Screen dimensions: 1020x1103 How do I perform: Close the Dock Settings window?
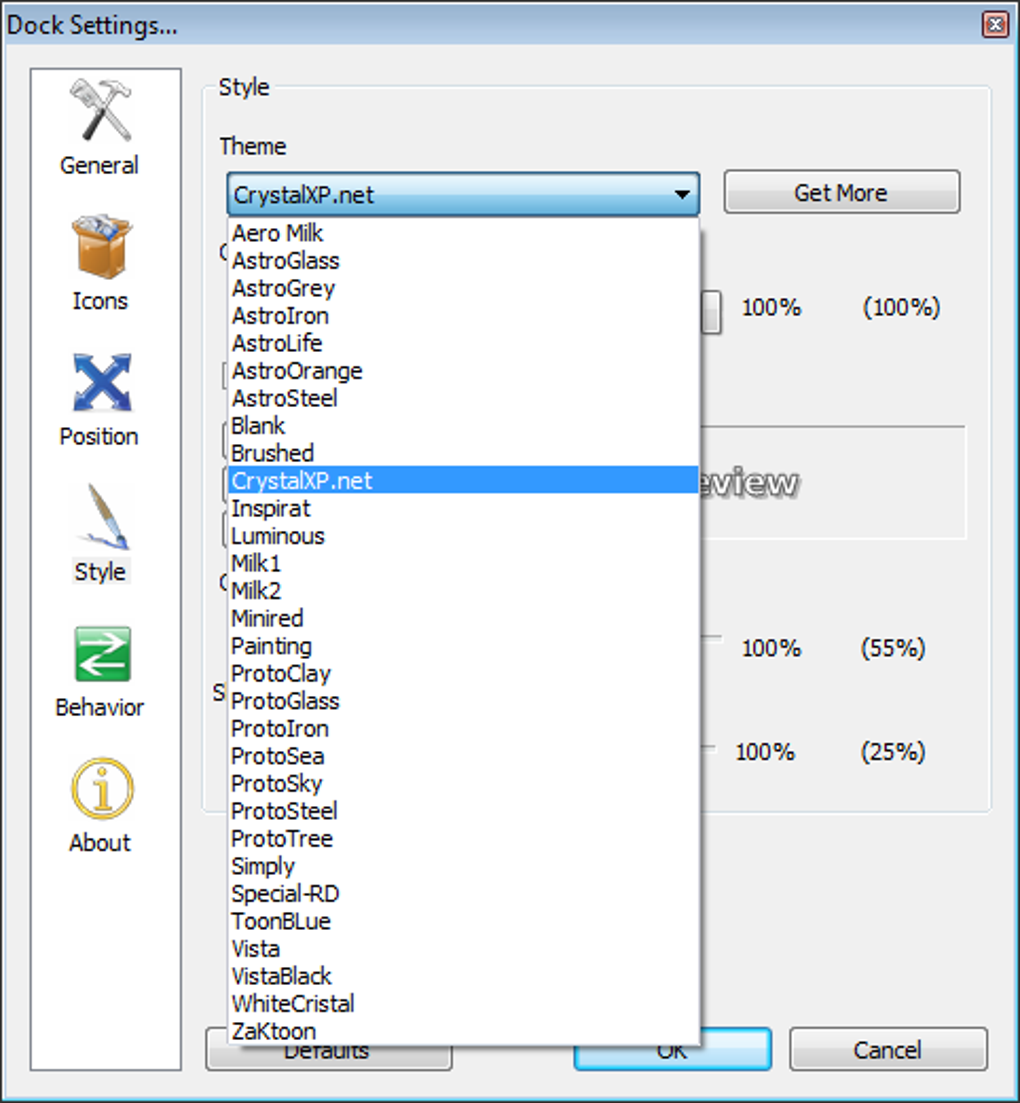(994, 25)
